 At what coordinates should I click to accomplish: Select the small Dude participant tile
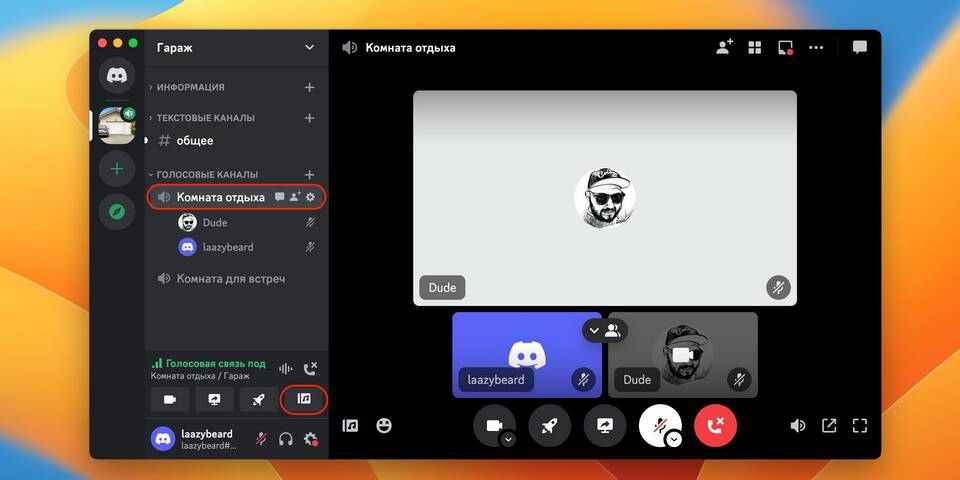point(683,355)
